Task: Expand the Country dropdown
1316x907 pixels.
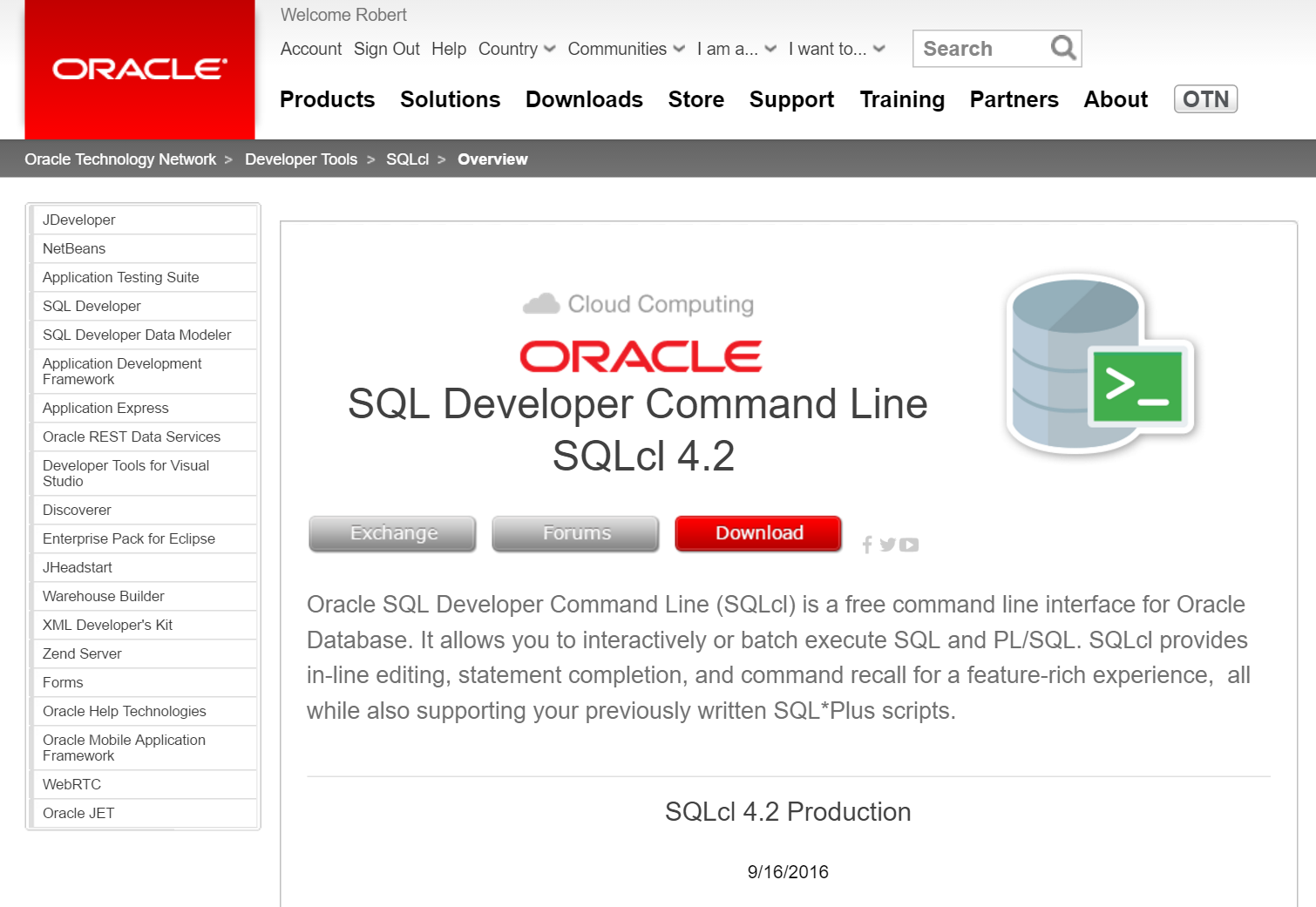Action: [516, 49]
